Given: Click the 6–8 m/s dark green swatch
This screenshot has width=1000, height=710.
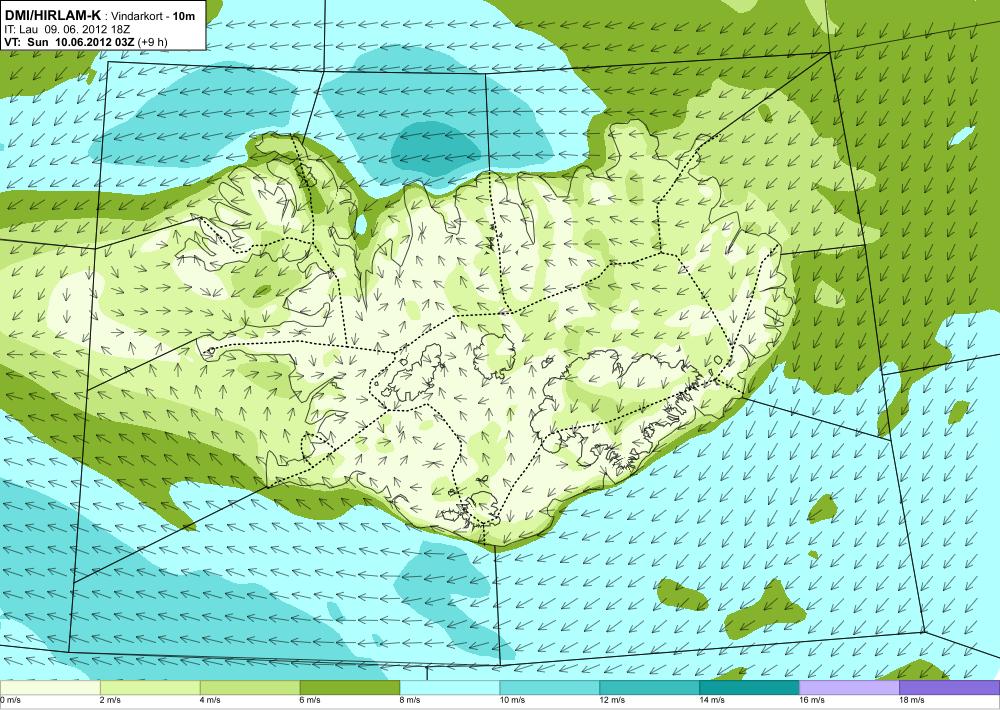Looking at the screenshot, I should (349, 688).
